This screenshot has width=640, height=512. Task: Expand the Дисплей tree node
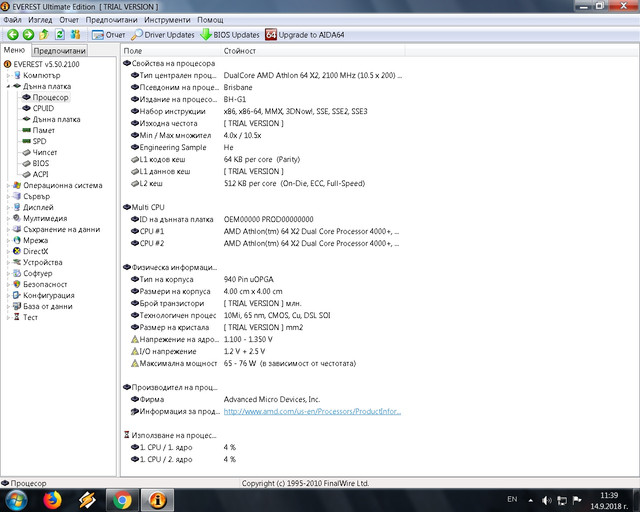[8, 207]
